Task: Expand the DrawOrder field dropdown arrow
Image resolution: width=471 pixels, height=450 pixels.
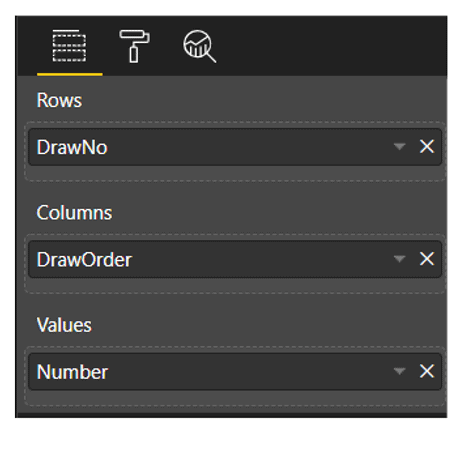Action: (x=399, y=259)
